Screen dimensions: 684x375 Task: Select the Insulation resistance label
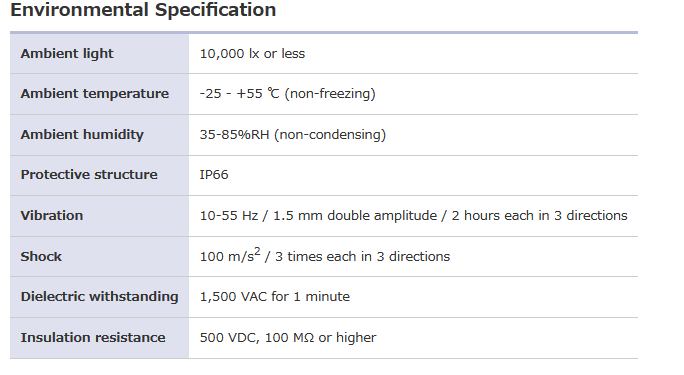tap(93, 338)
